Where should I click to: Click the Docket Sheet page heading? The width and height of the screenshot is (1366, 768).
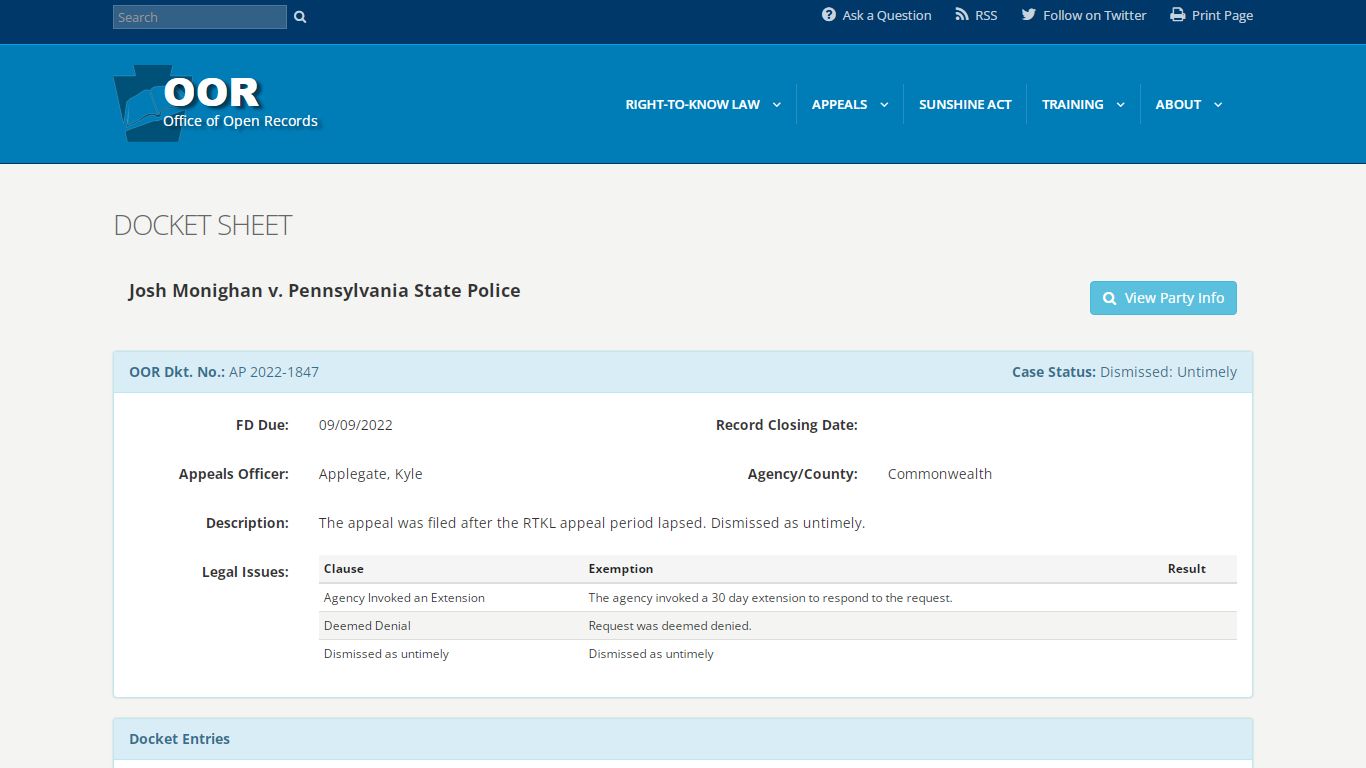coord(203,225)
